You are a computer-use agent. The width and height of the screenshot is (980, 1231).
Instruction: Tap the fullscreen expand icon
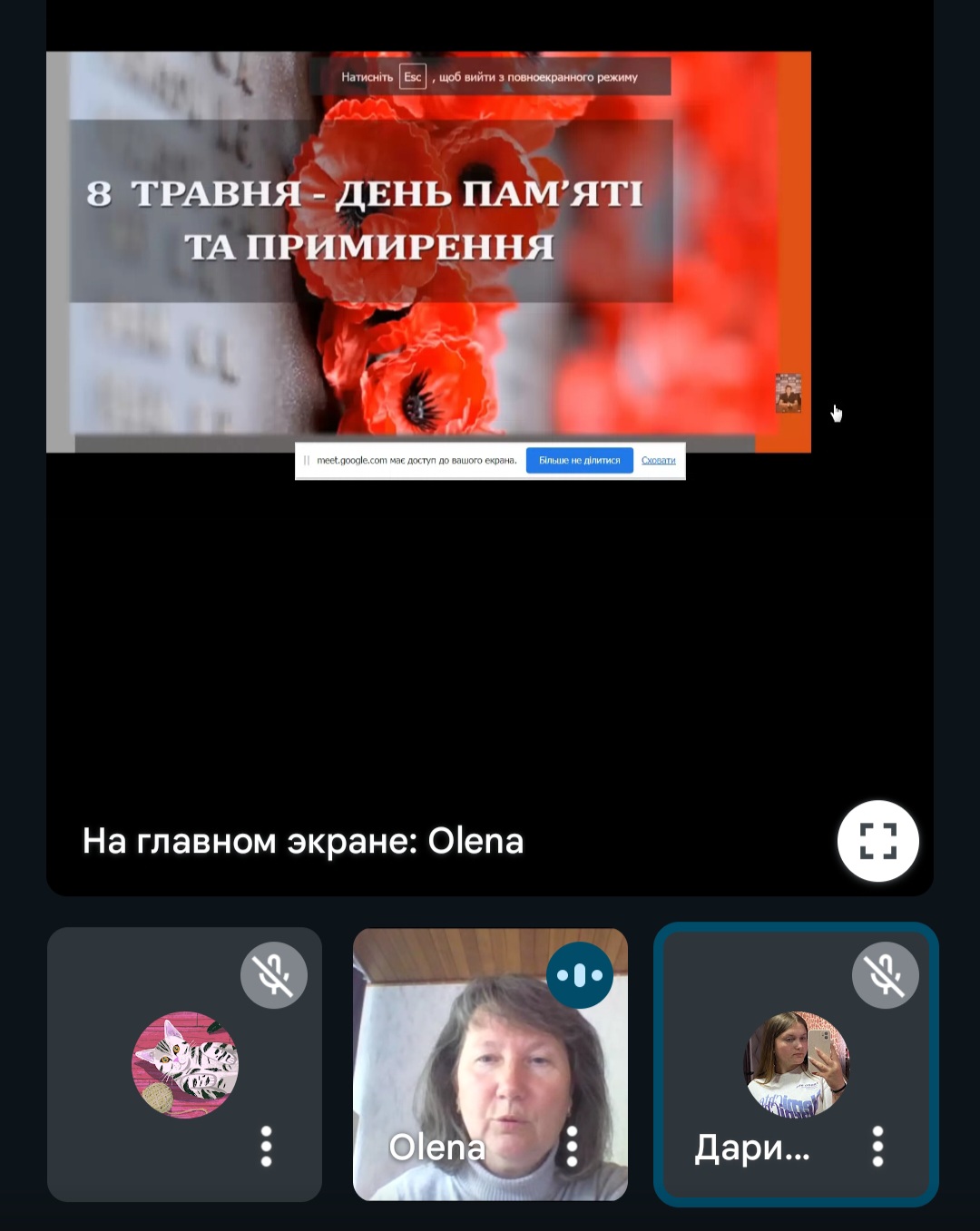pyautogui.click(x=877, y=841)
